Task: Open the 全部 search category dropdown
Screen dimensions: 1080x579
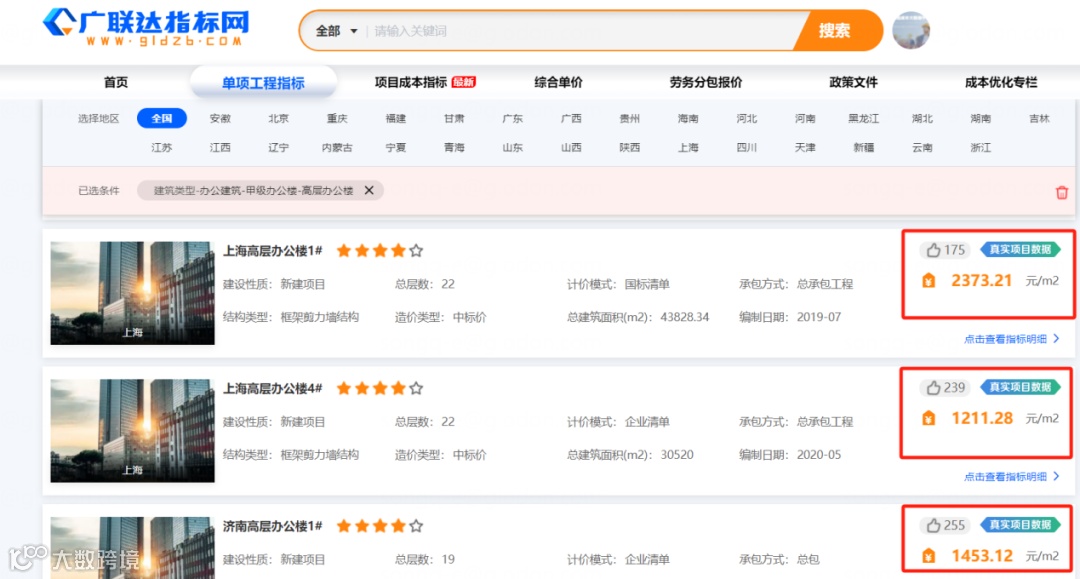Action: pyautogui.click(x=336, y=31)
